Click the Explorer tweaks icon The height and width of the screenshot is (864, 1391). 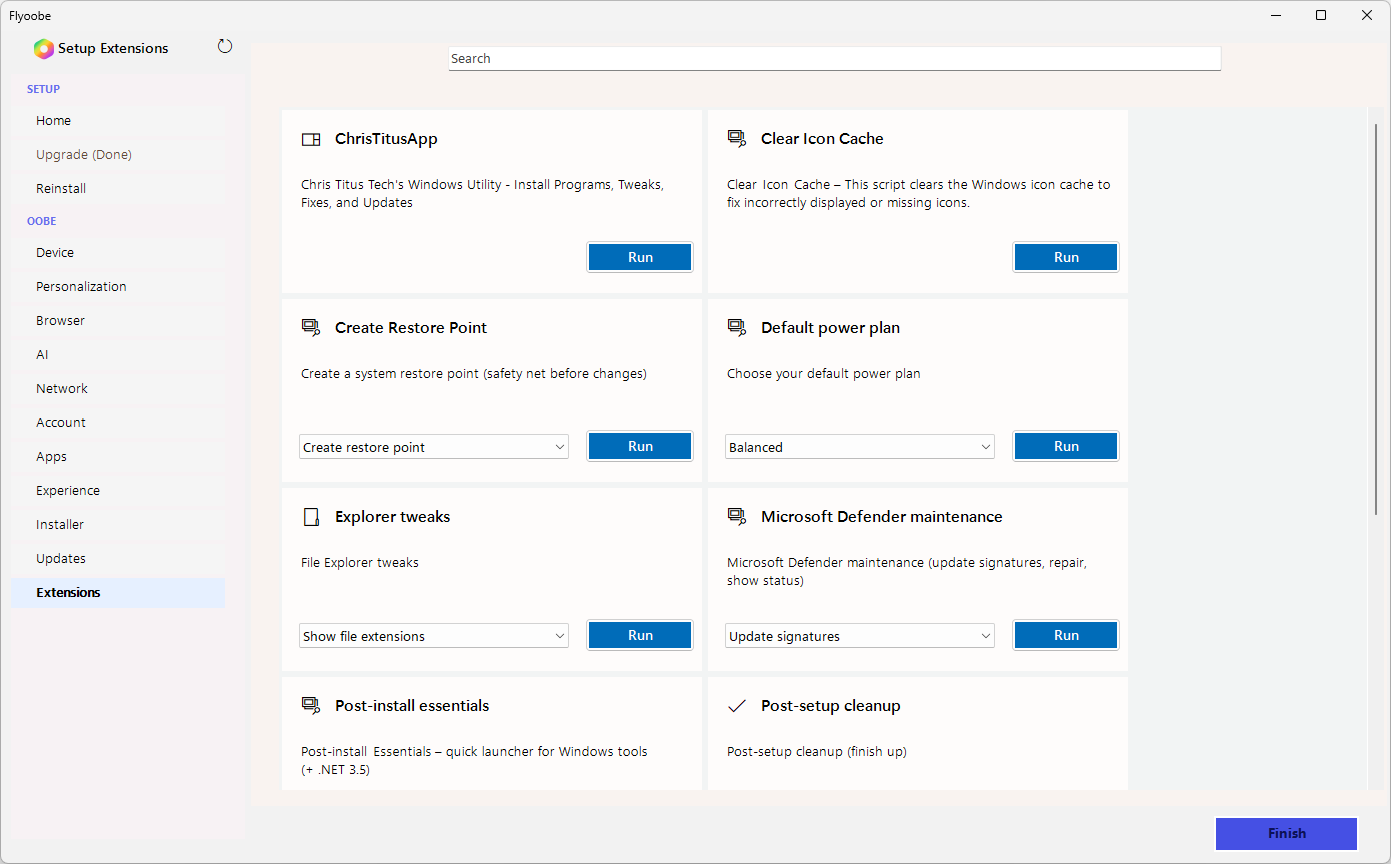coord(311,517)
